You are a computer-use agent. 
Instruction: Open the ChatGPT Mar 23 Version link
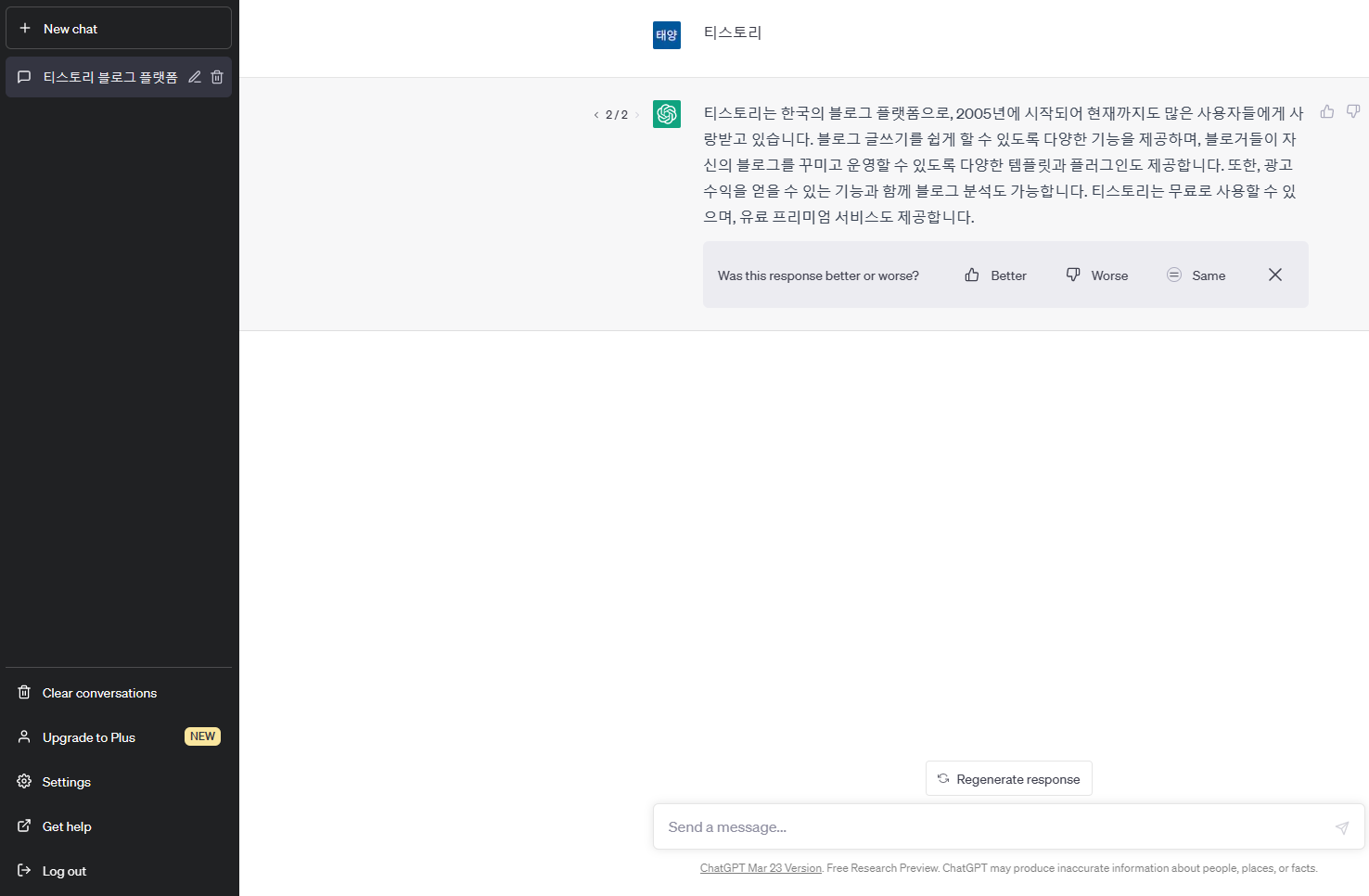click(x=761, y=867)
